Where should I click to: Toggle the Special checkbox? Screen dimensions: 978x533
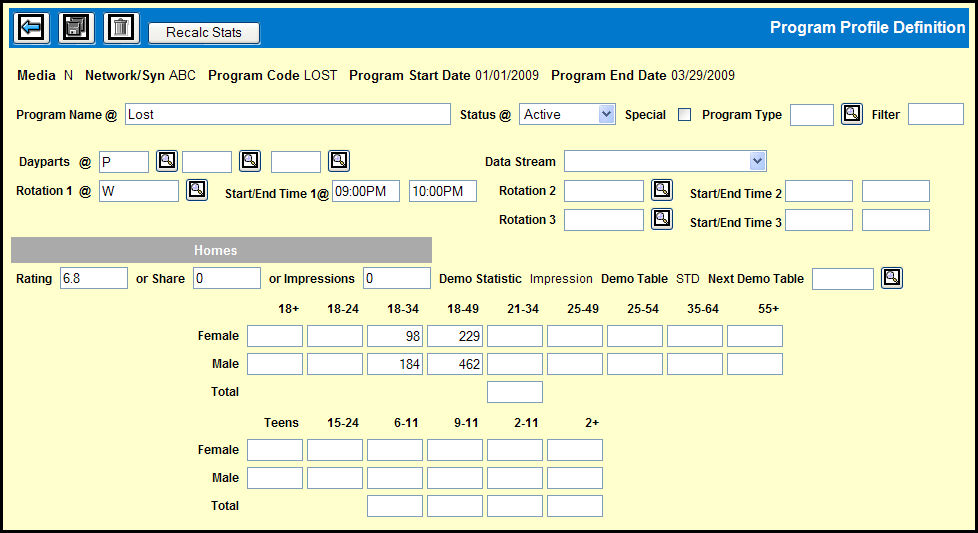coord(684,115)
